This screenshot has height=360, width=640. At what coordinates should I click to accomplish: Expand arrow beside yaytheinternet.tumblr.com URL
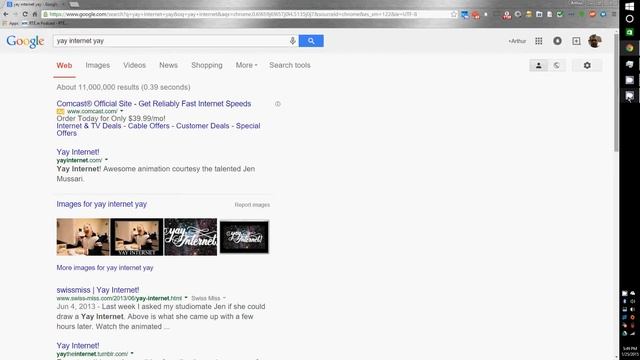pyautogui.click(x=132, y=354)
